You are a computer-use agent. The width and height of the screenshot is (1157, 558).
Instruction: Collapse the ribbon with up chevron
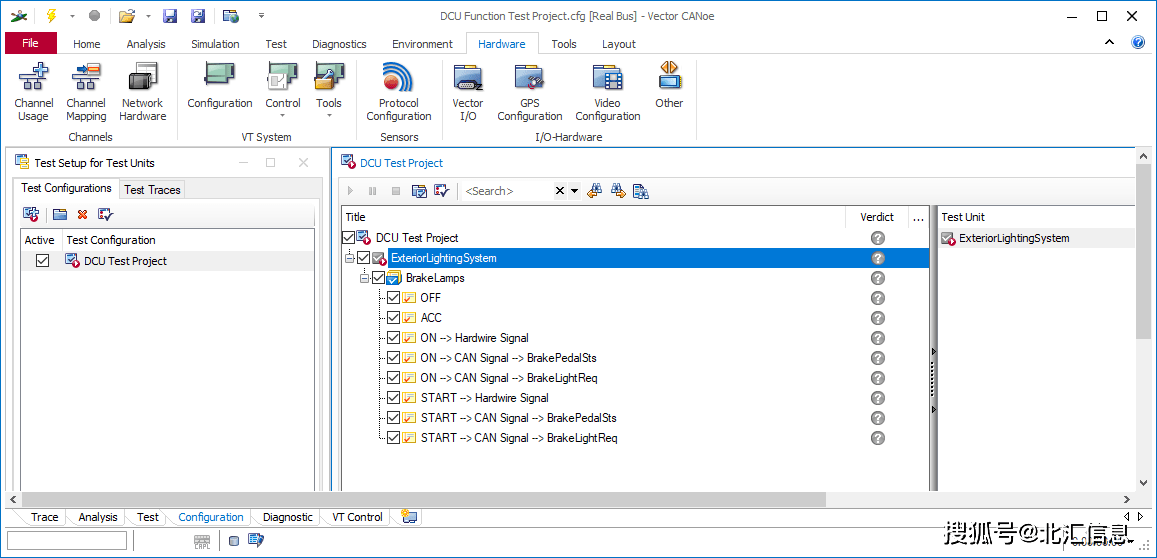1109,43
